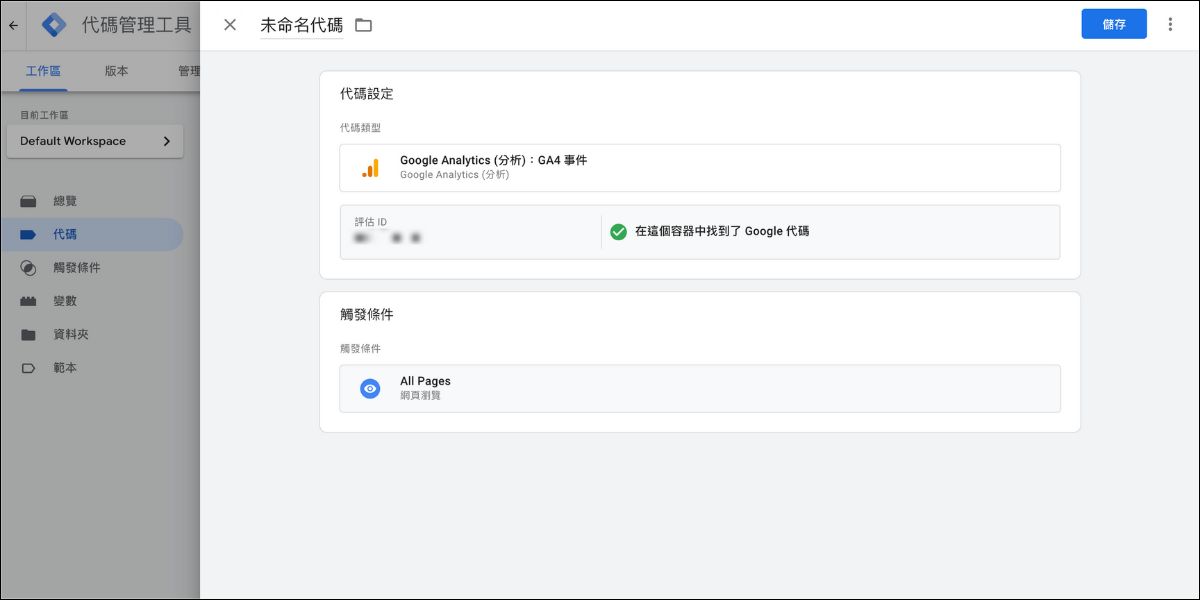Click the 代碼設定 section heading
This screenshot has width=1200, height=600.
click(367, 94)
